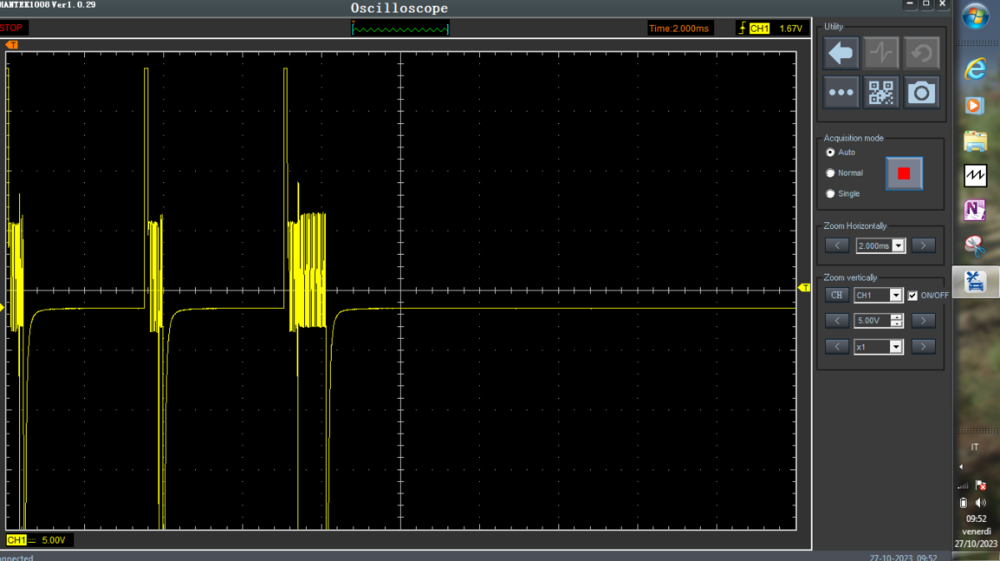
Task: Select Normal acquisition mode
Action: click(x=830, y=173)
